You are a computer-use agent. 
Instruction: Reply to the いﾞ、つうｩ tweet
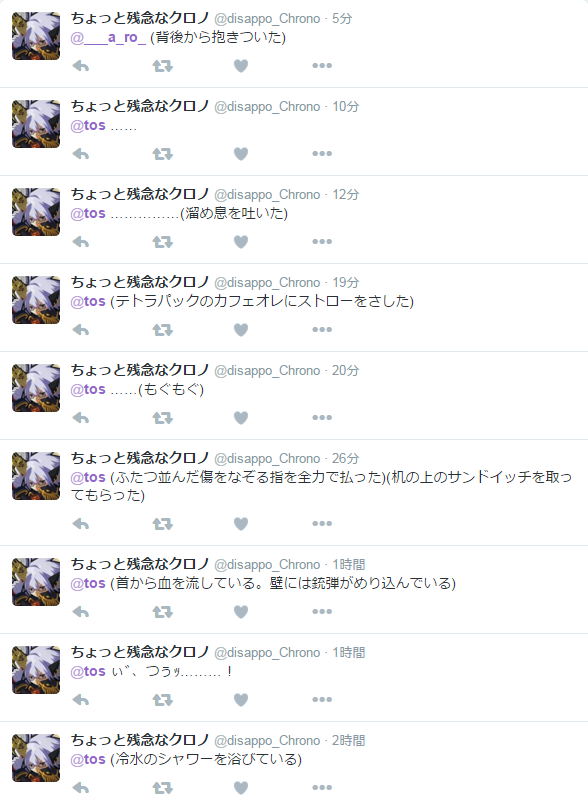80,700
